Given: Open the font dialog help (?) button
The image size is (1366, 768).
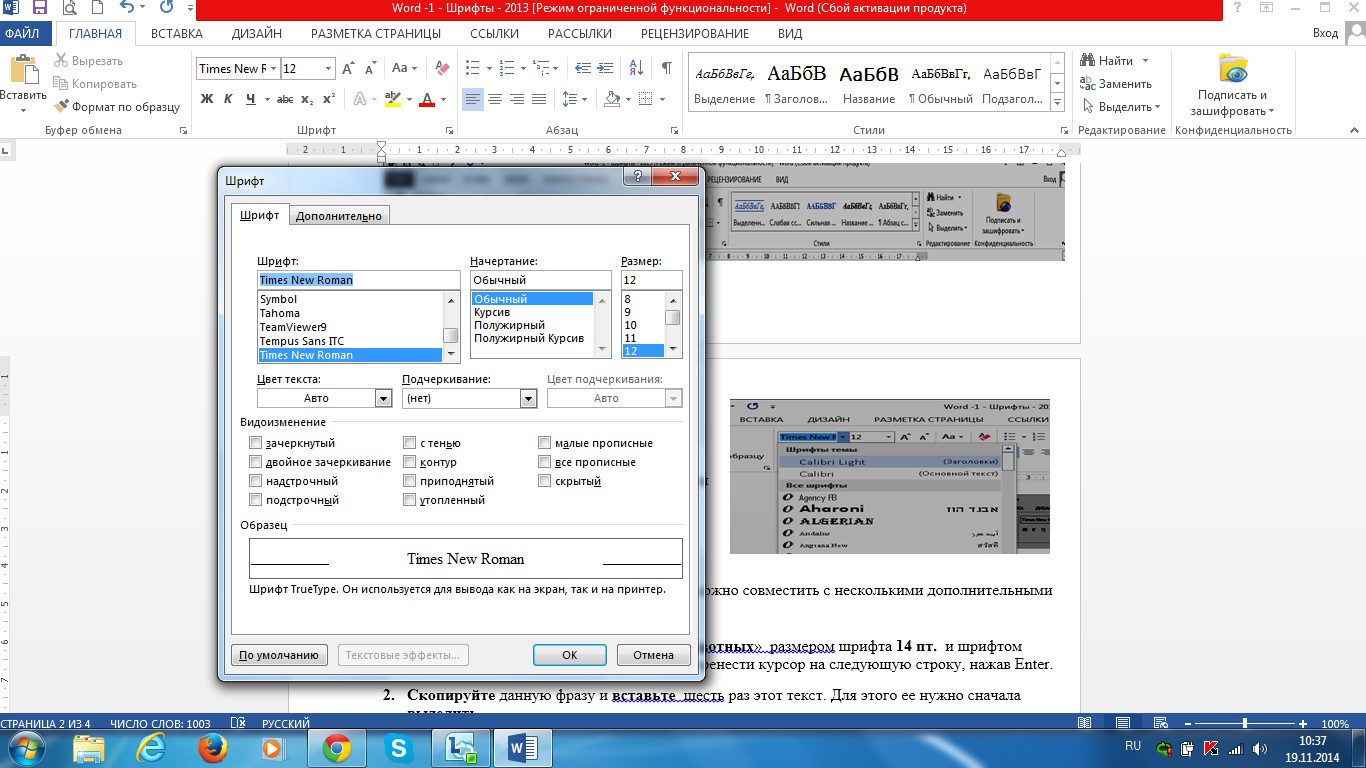Looking at the screenshot, I should coord(637,175).
